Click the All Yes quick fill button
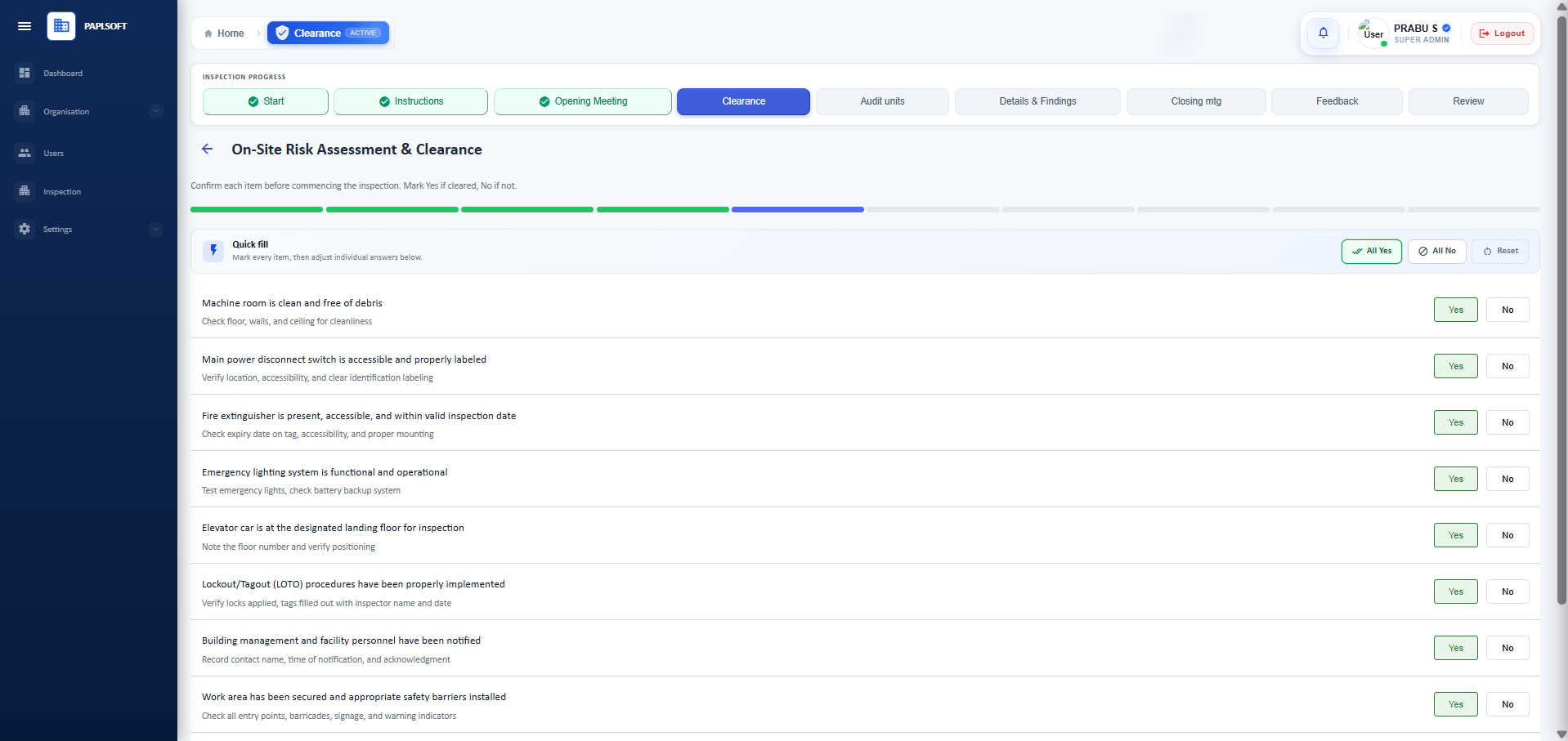 (x=1371, y=251)
